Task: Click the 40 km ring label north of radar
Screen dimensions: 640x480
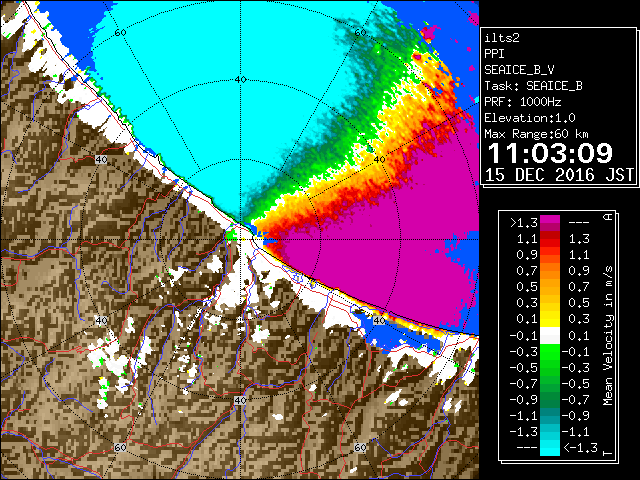Action: (240, 80)
